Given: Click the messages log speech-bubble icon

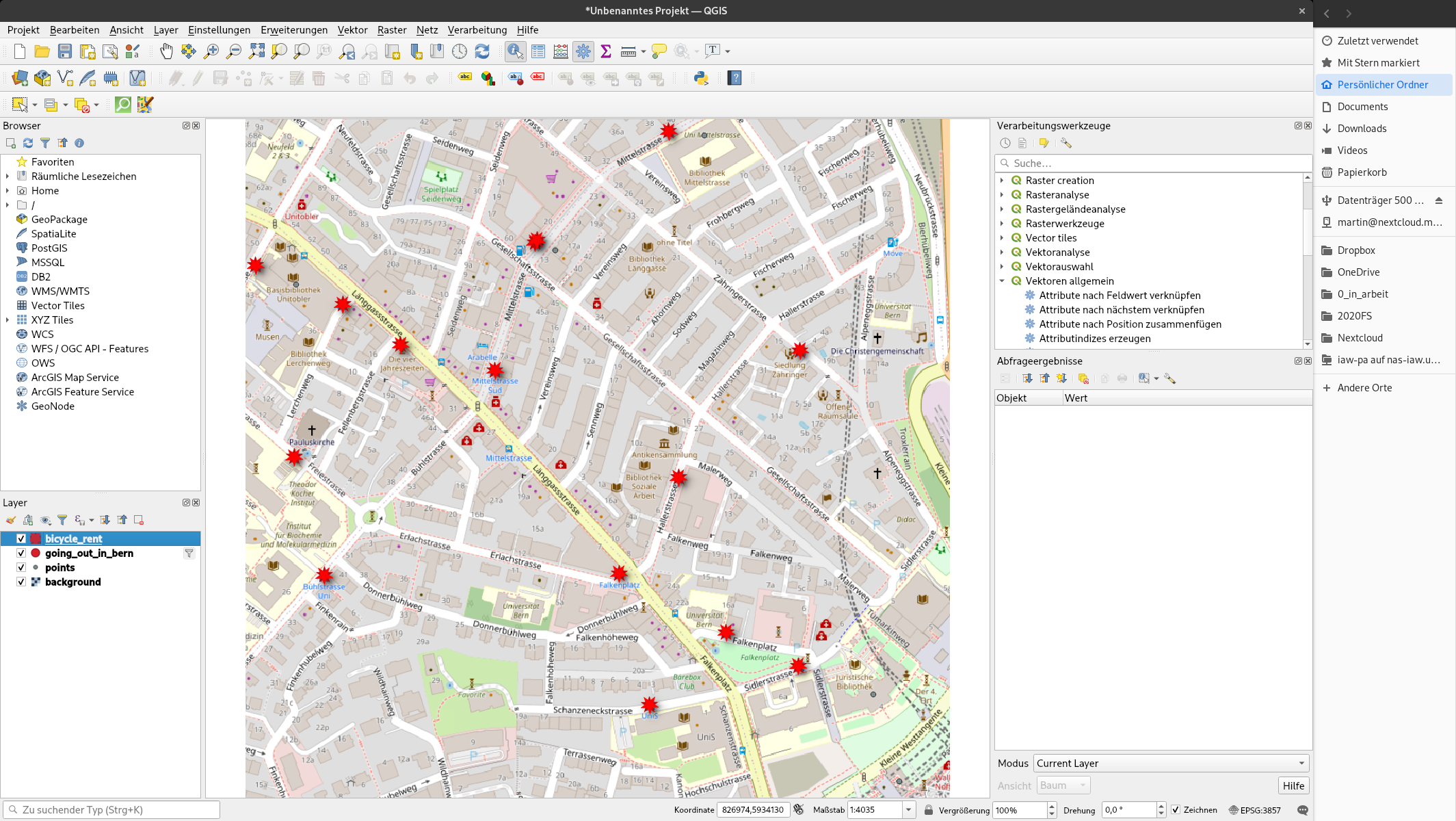Looking at the screenshot, I should pos(1302,810).
